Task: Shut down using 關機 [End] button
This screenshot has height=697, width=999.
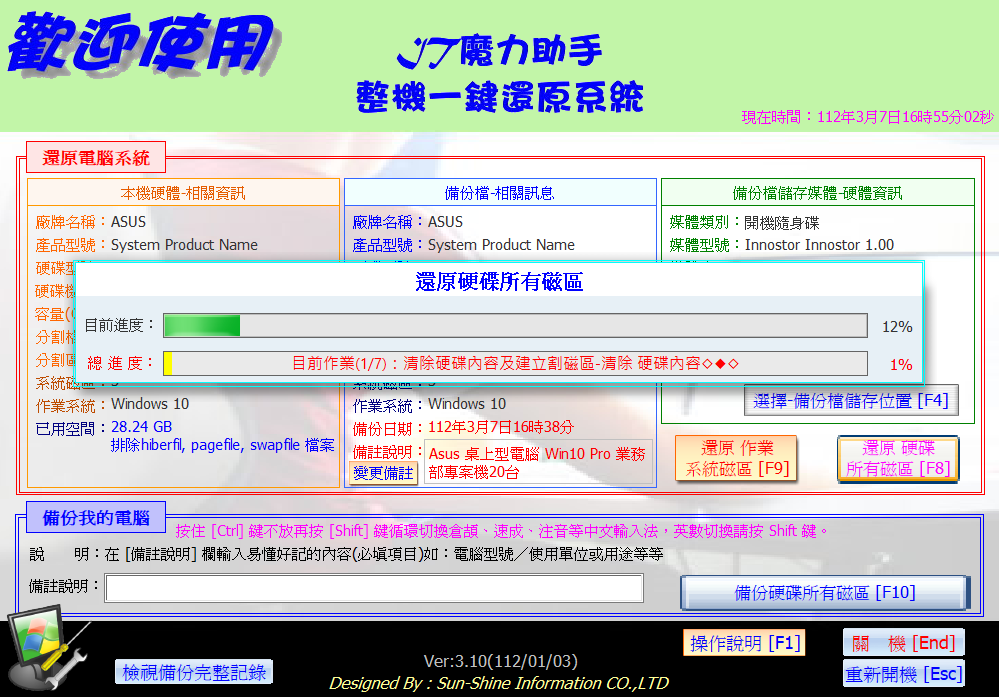Action: click(x=904, y=643)
